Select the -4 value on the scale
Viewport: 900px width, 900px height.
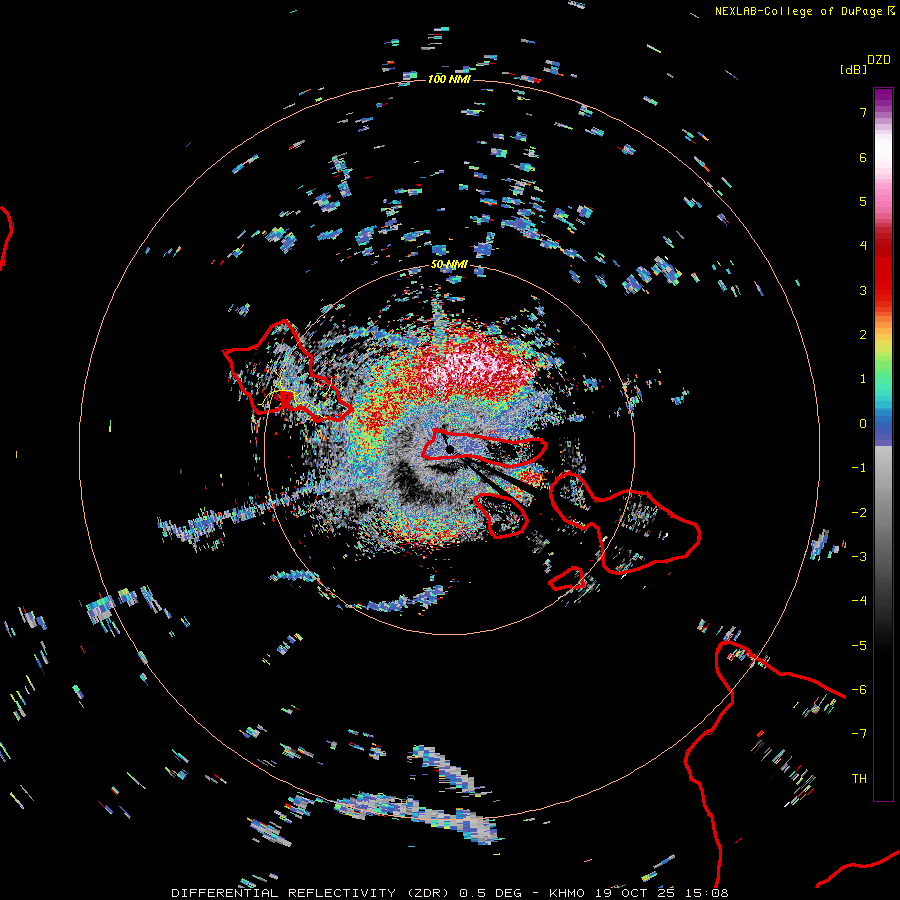point(859,601)
